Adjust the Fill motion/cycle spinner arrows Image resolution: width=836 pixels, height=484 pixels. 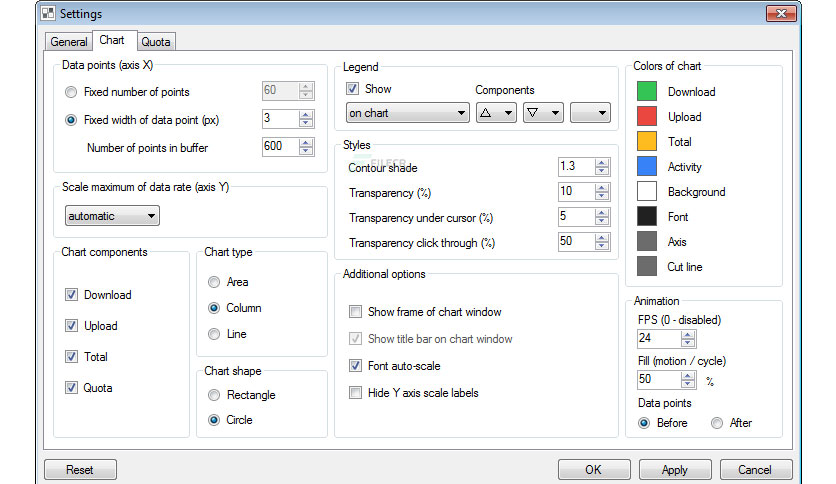pos(688,380)
